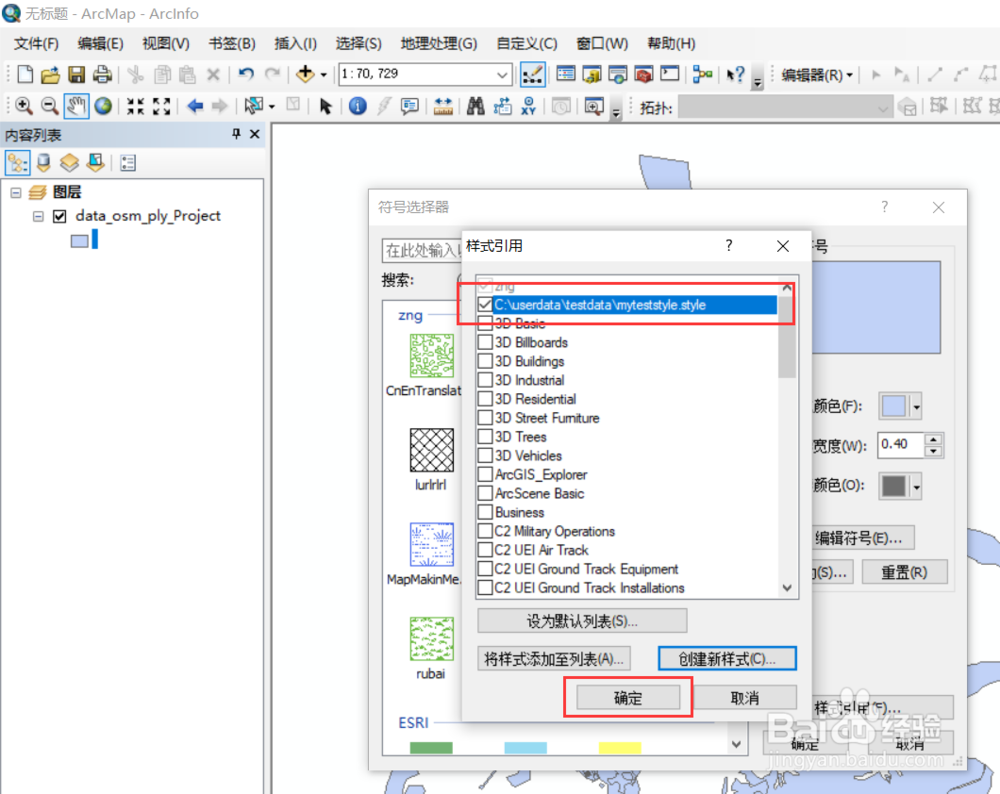The height and width of the screenshot is (794, 1000).
Task: Check the 3D Billboards style
Action: point(485,342)
